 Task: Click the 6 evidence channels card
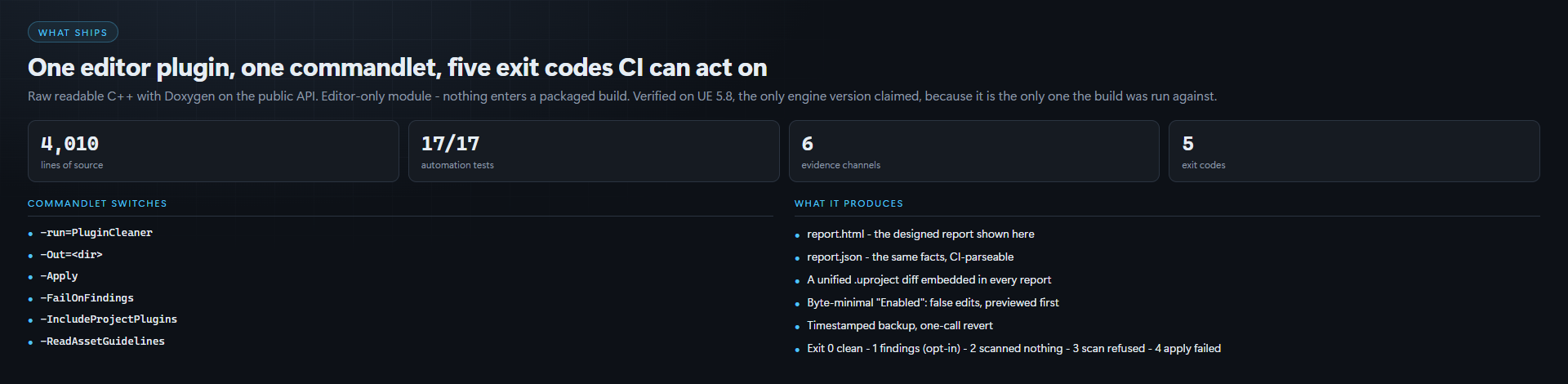[x=974, y=151]
